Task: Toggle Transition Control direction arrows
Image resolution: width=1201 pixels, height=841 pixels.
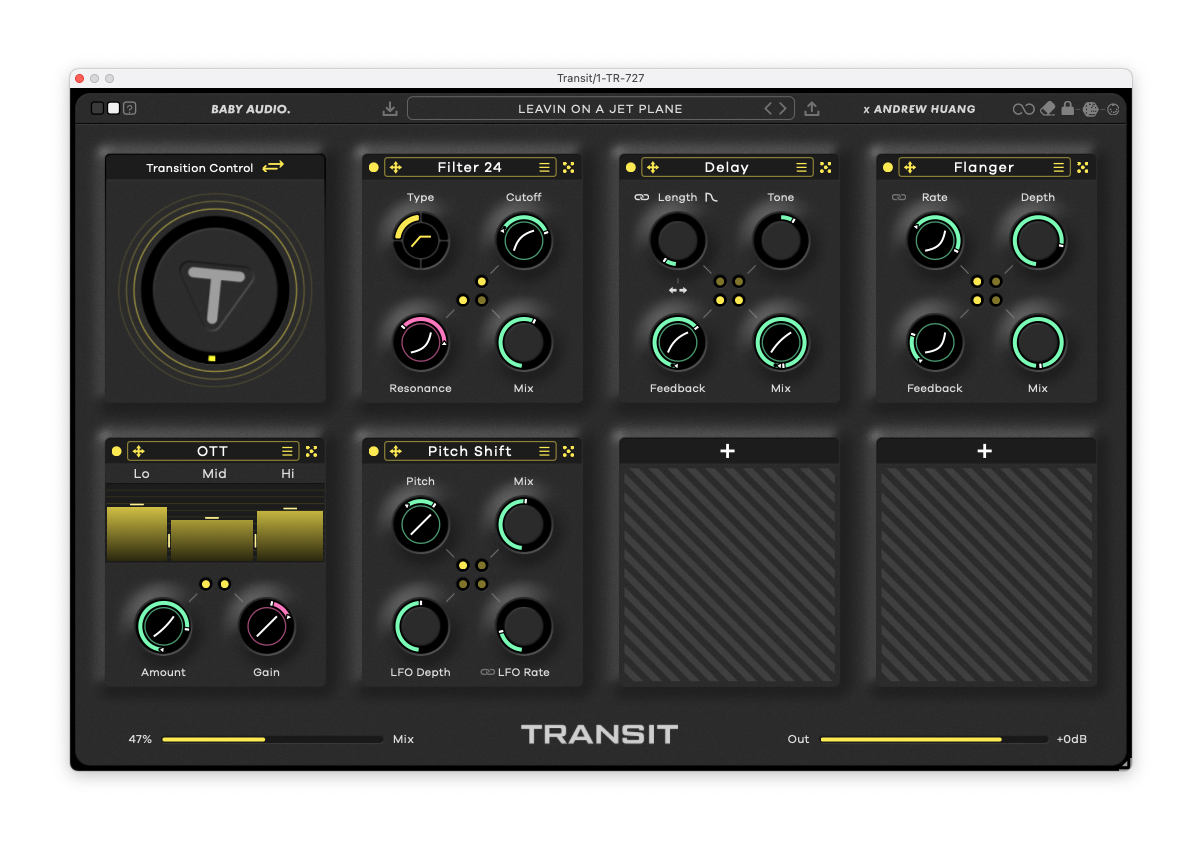Action: coord(273,167)
